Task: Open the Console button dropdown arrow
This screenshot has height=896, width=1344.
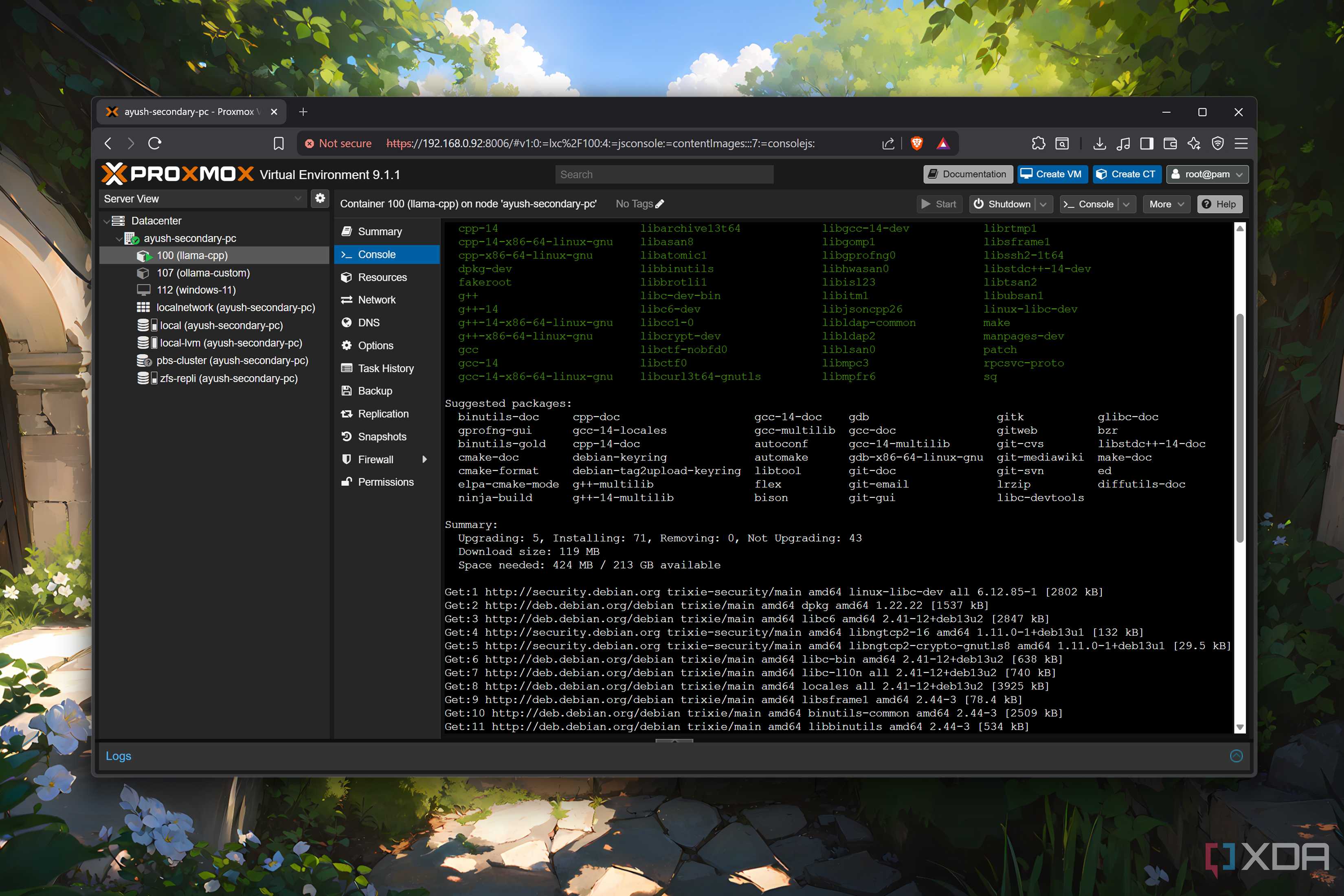Action: click(1126, 204)
